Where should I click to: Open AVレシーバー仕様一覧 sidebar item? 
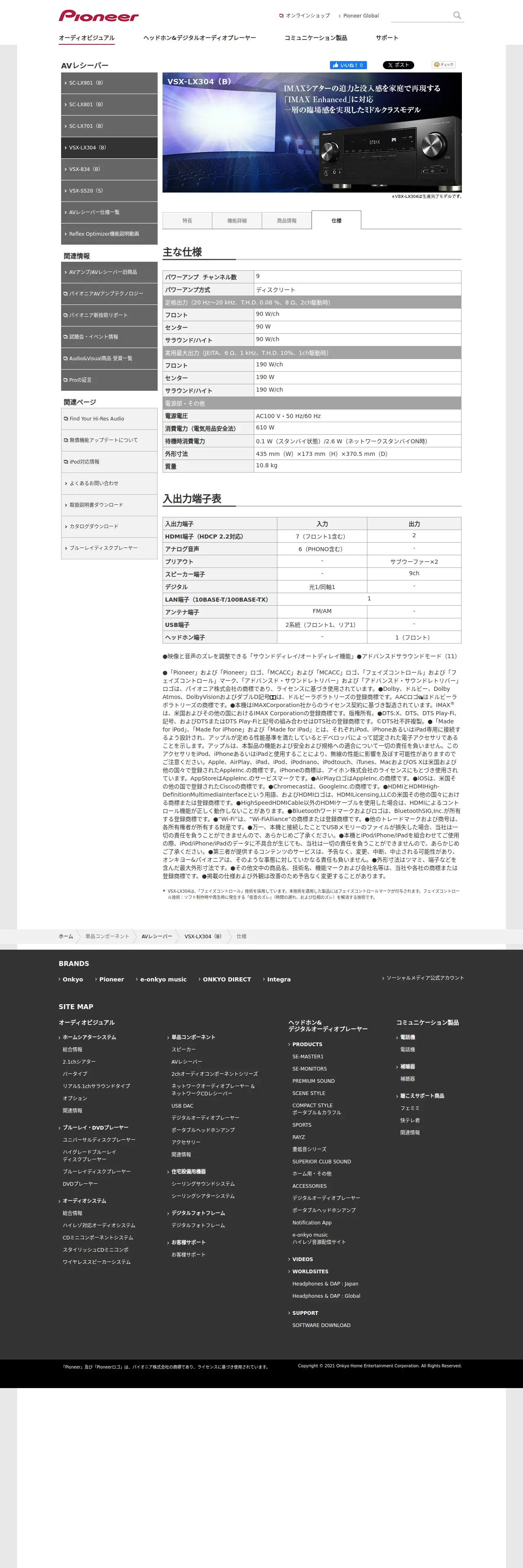coord(109,212)
